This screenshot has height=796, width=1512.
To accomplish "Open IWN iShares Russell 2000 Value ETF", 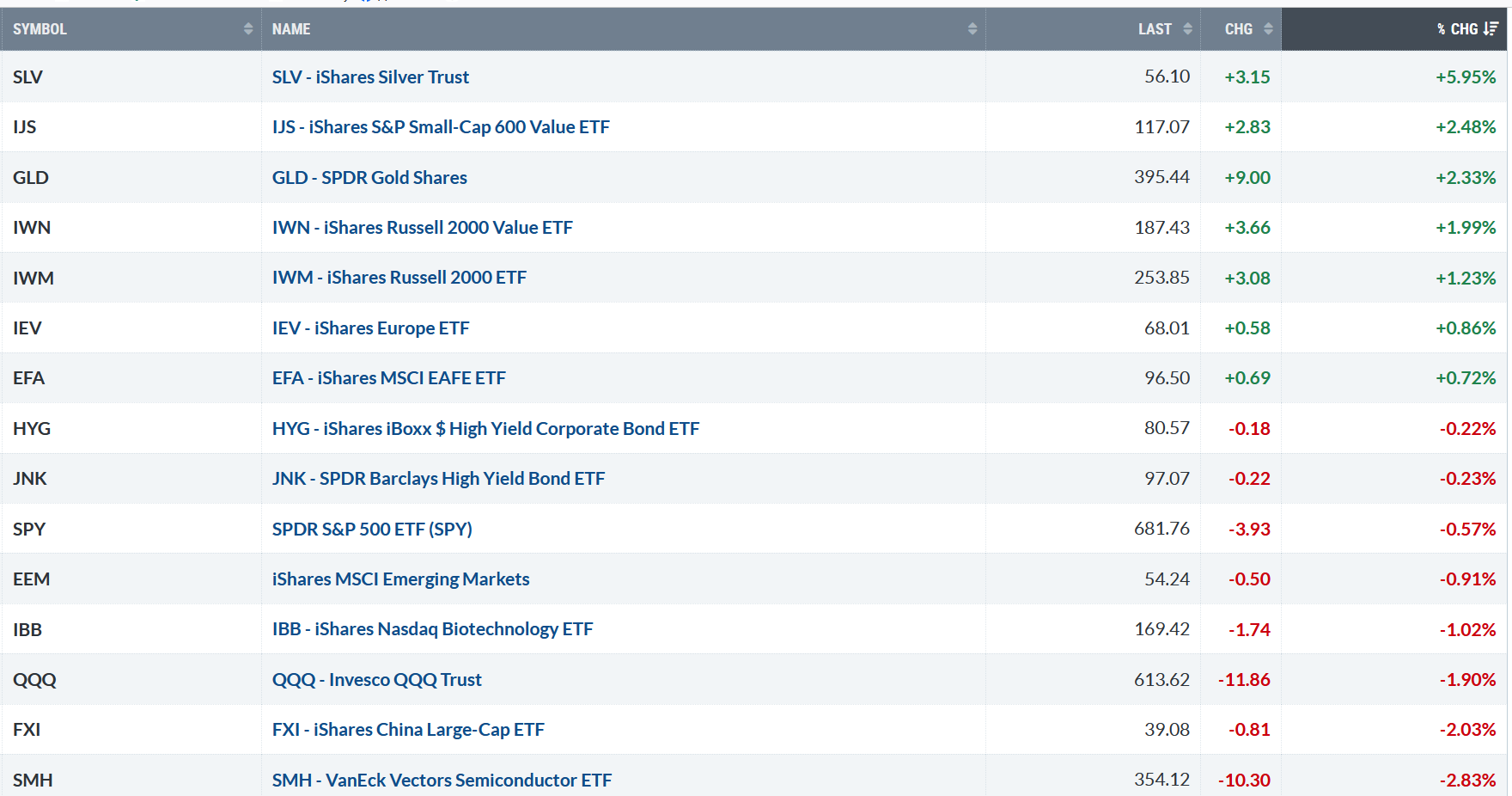I will coord(422,228).
